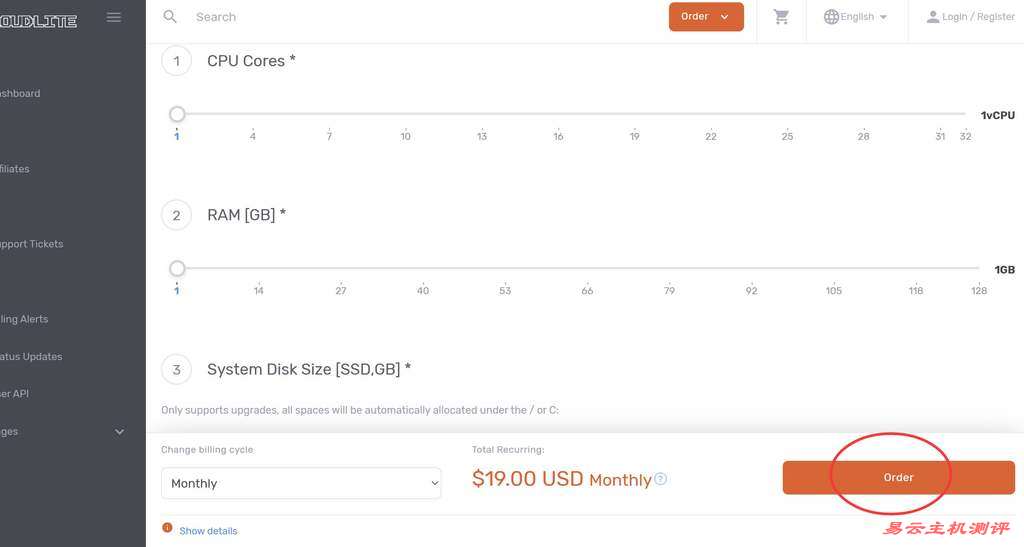This screenshot has height=547, width=1024.
Task: Click the search magnifier icon
Action: (170, 17)
